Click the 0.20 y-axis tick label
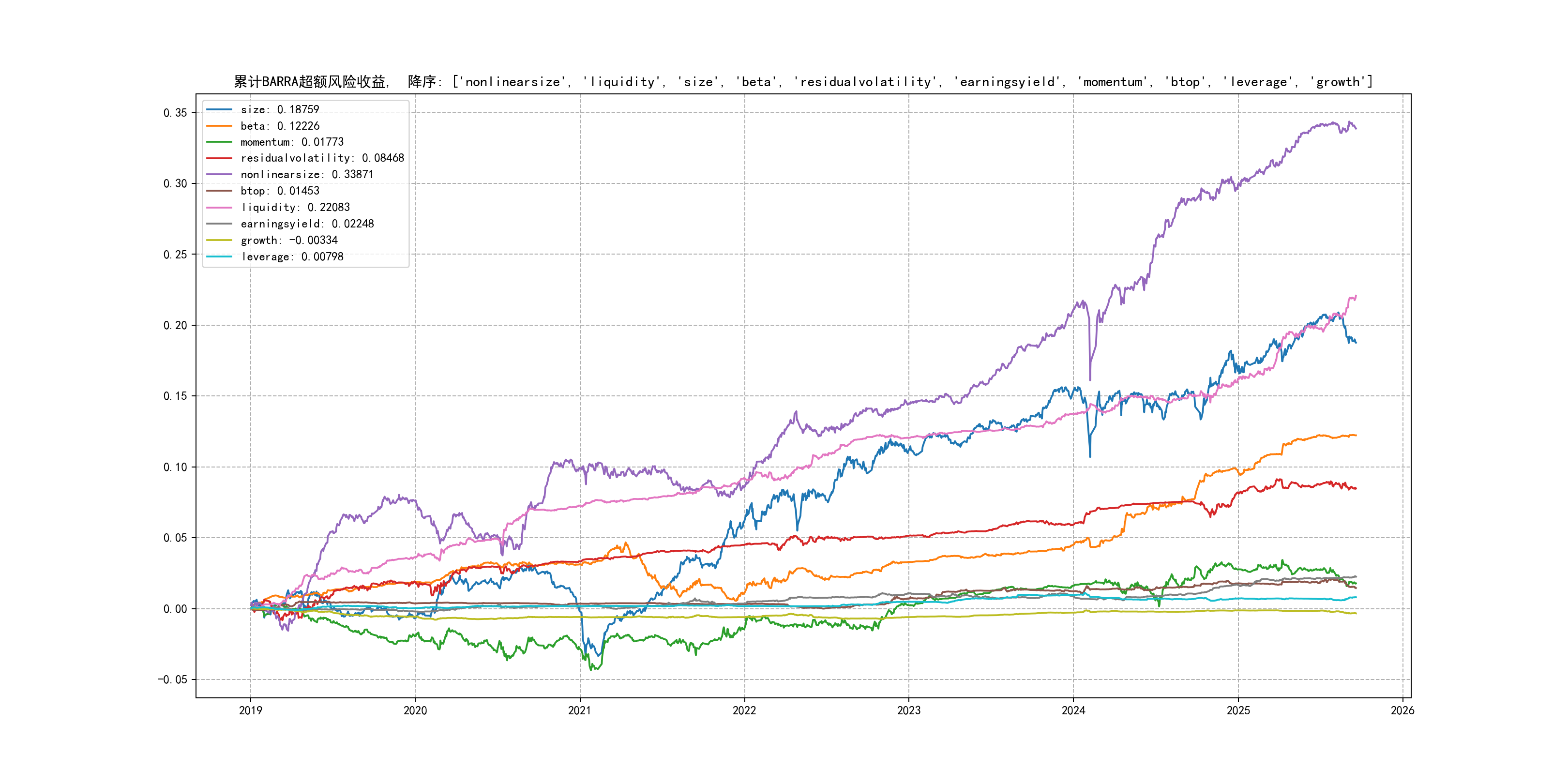 [x=175, y=325]
